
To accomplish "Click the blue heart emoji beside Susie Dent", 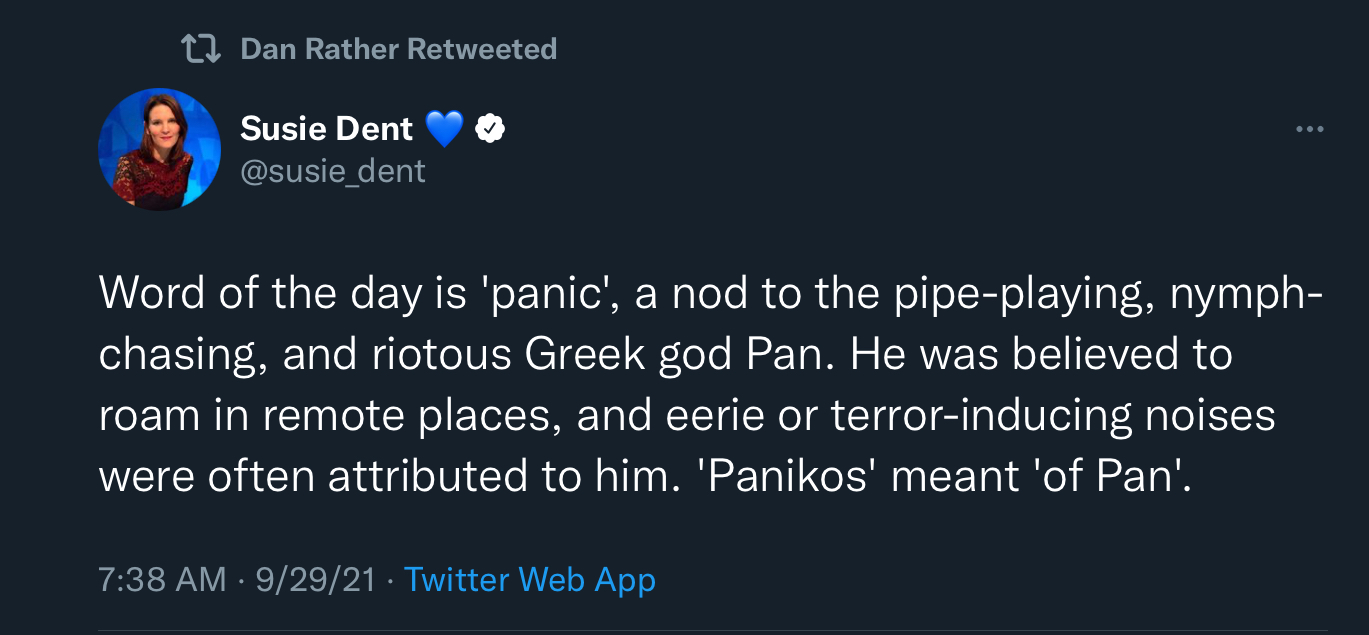I will point(444,128).
